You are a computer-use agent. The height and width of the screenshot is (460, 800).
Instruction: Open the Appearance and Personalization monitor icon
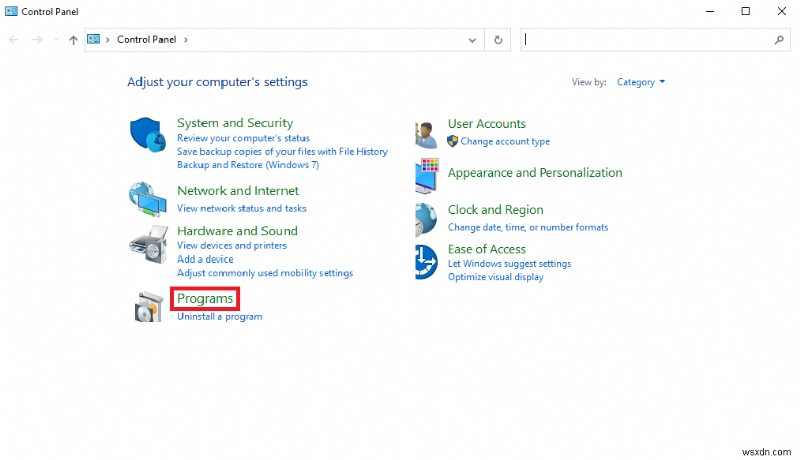pos(427,176)
